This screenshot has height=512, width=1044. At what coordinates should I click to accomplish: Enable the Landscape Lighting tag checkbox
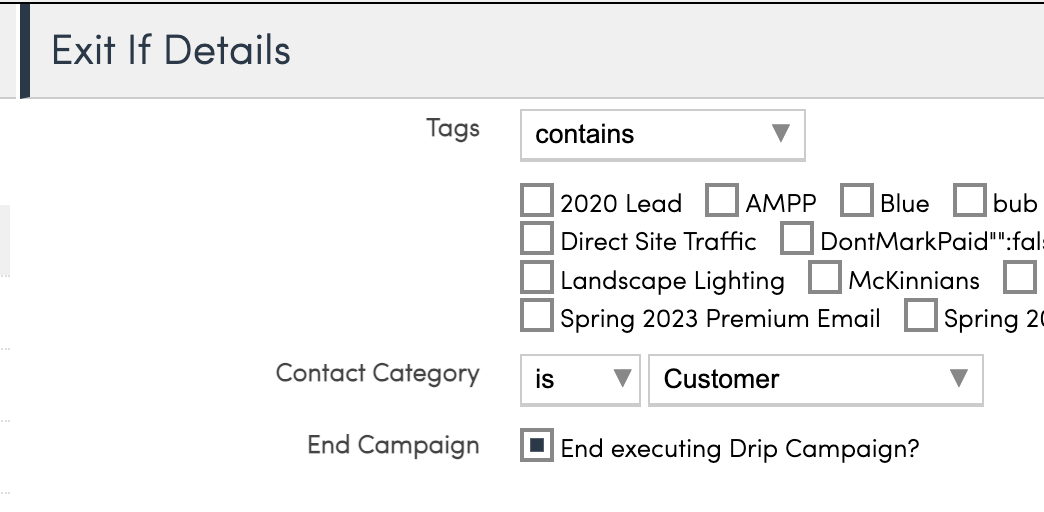(537, 279)
